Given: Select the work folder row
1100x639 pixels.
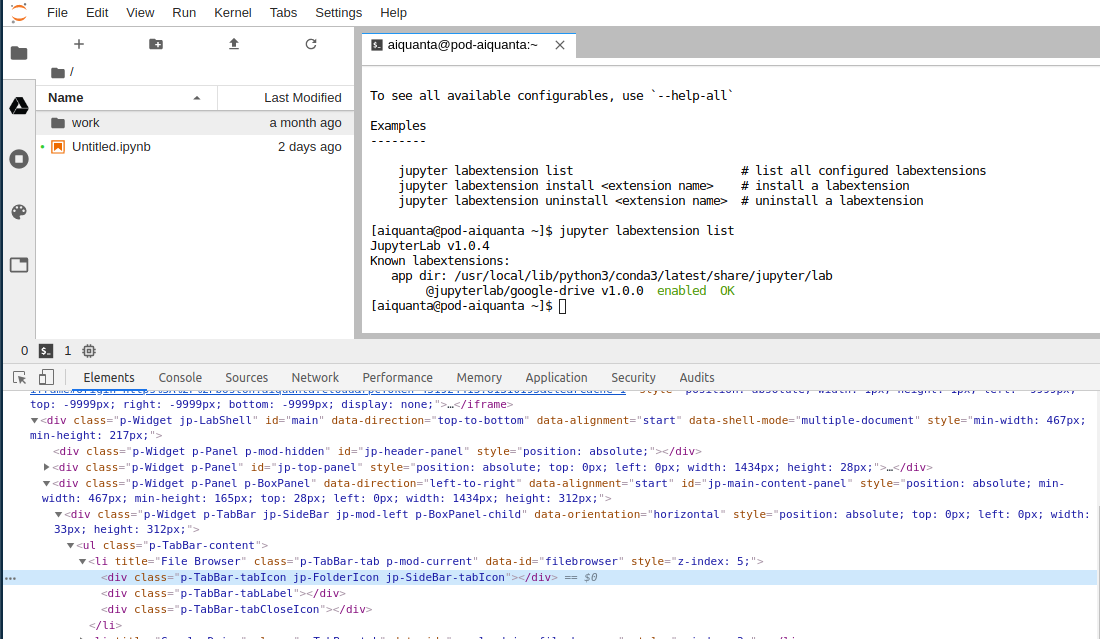Looking at the screenshot, I should pos(195,123).
